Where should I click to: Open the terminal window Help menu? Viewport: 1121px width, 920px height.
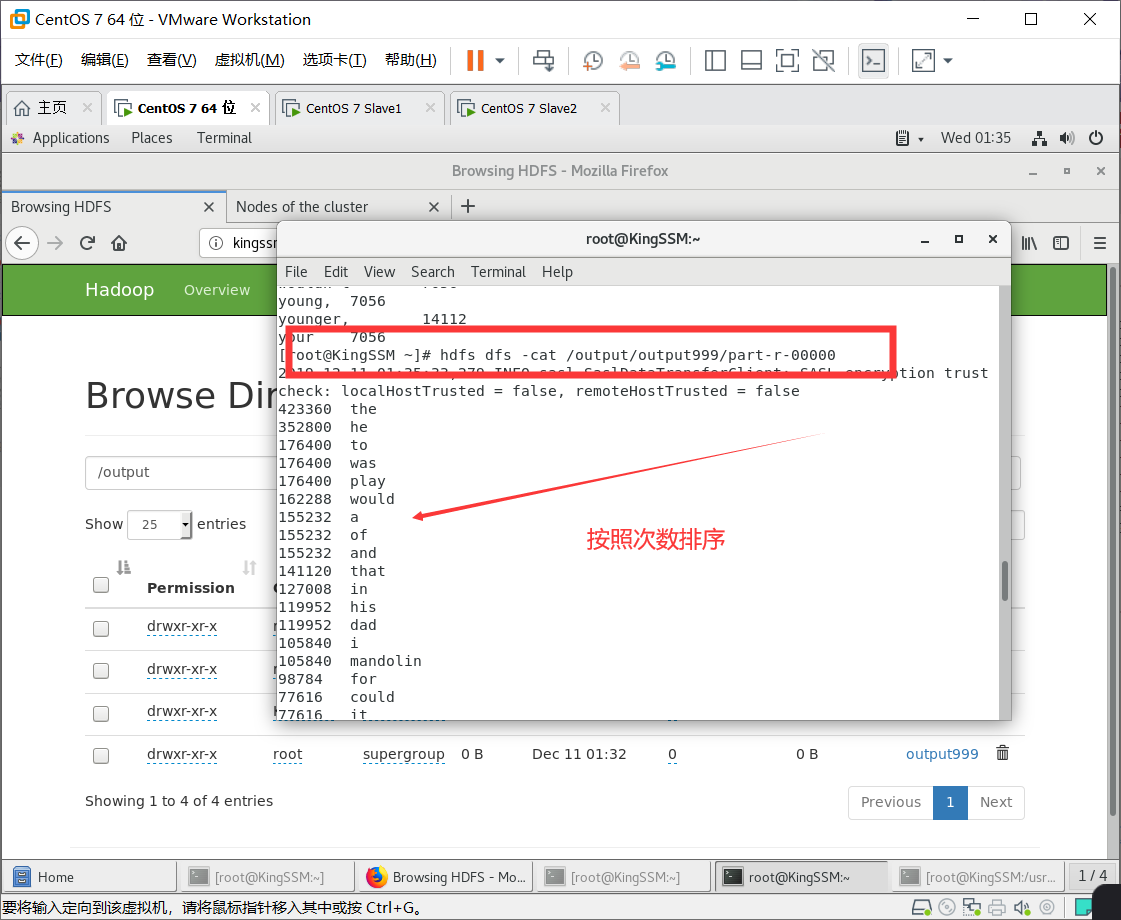(557, 272)
